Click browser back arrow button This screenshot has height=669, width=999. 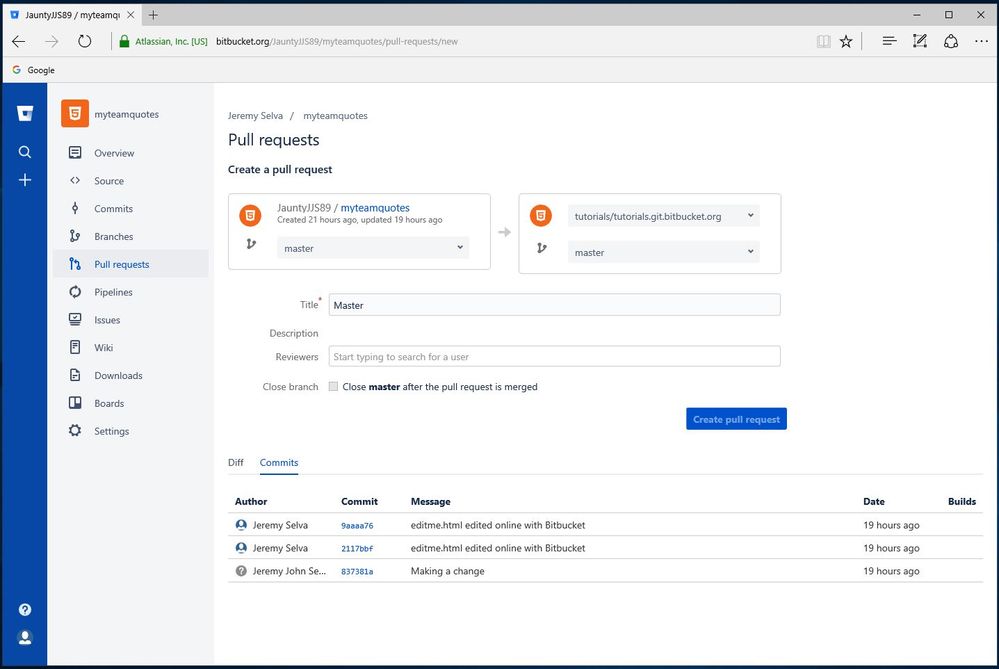coord(18,41)
